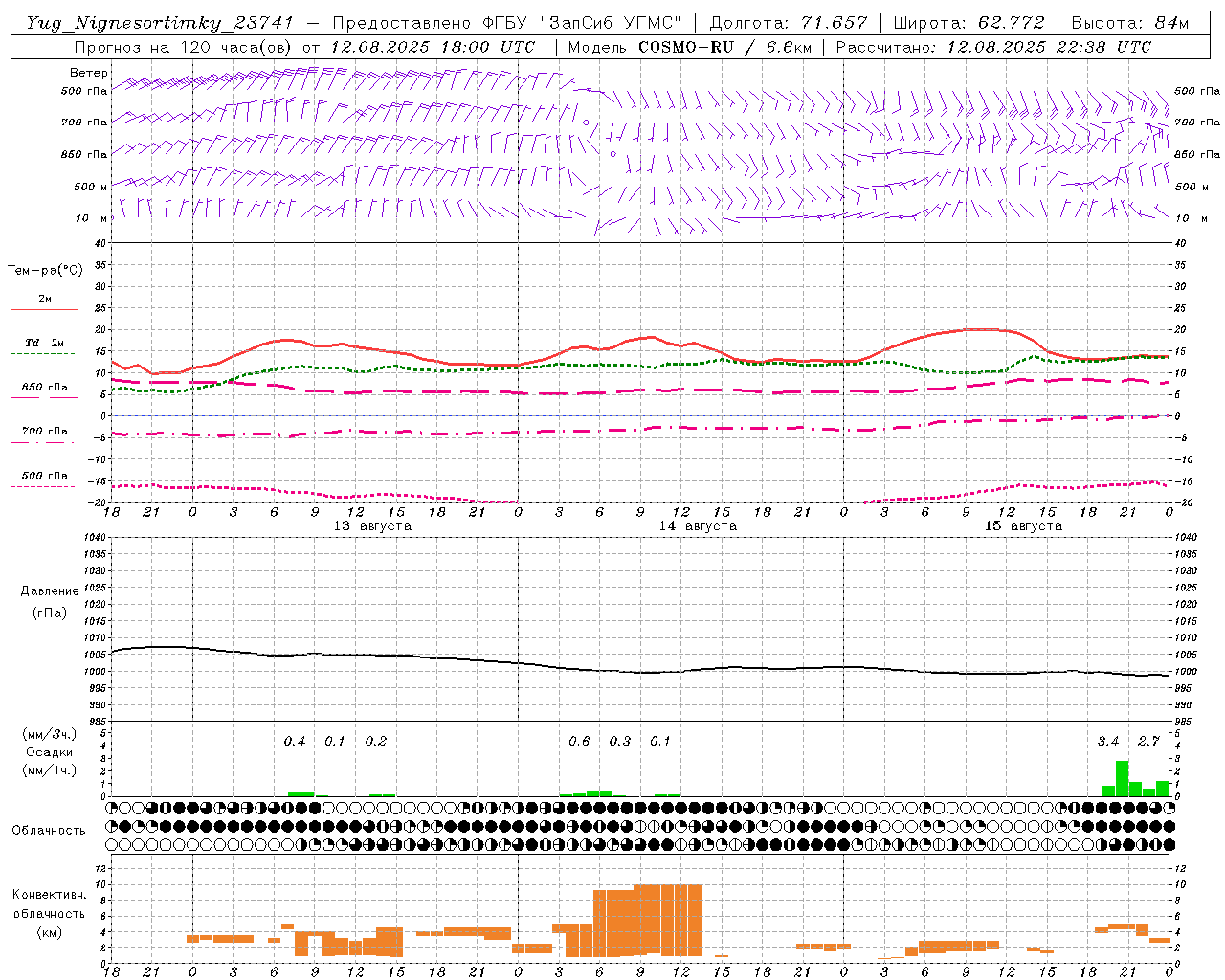
Task: Select the model label COSMO-RU / 6.6км
Action: click(724, 47)
